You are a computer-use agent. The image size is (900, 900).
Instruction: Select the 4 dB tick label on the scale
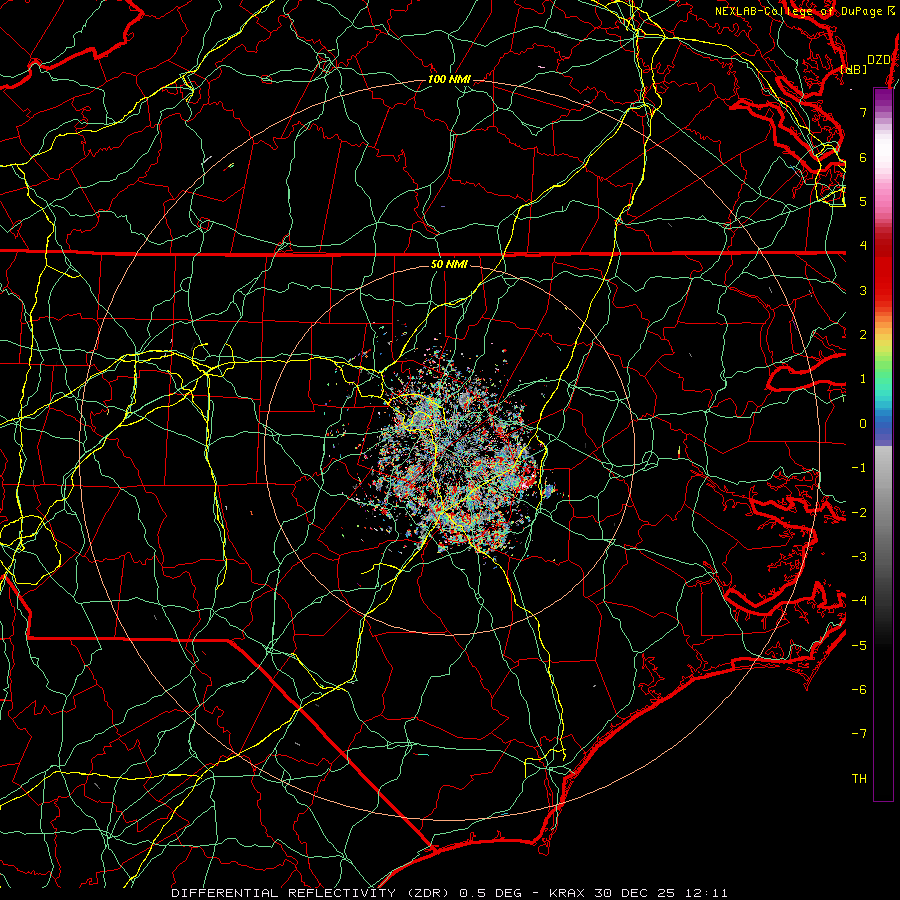[863, 246]
